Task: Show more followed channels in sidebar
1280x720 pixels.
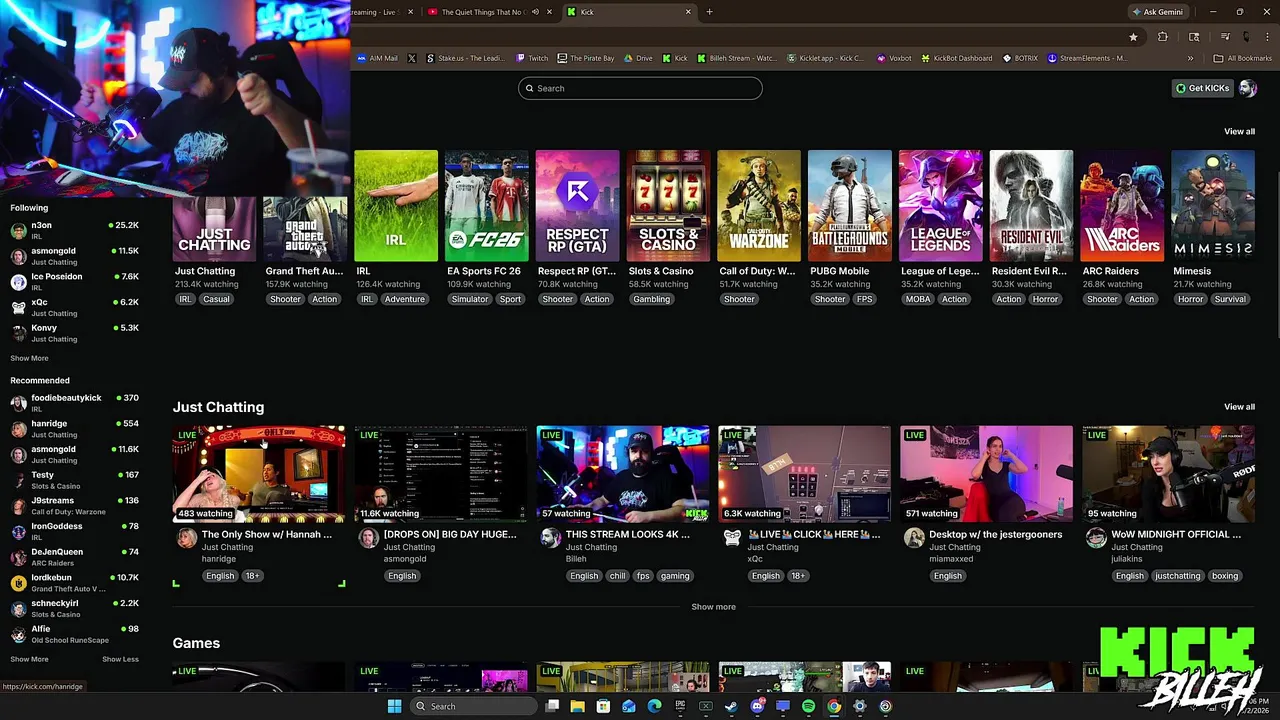Action: pyautogui.click(x=29, y=358)
